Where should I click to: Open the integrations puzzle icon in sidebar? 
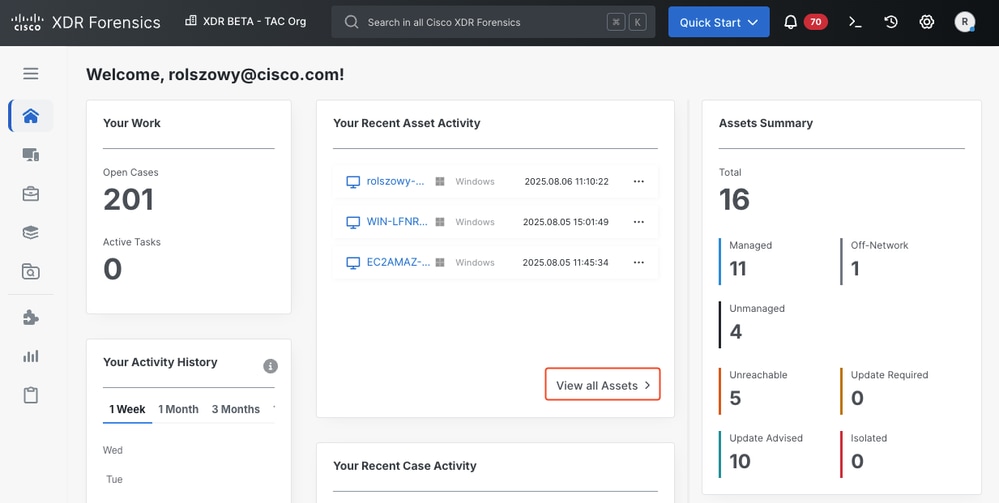[30, 317]
